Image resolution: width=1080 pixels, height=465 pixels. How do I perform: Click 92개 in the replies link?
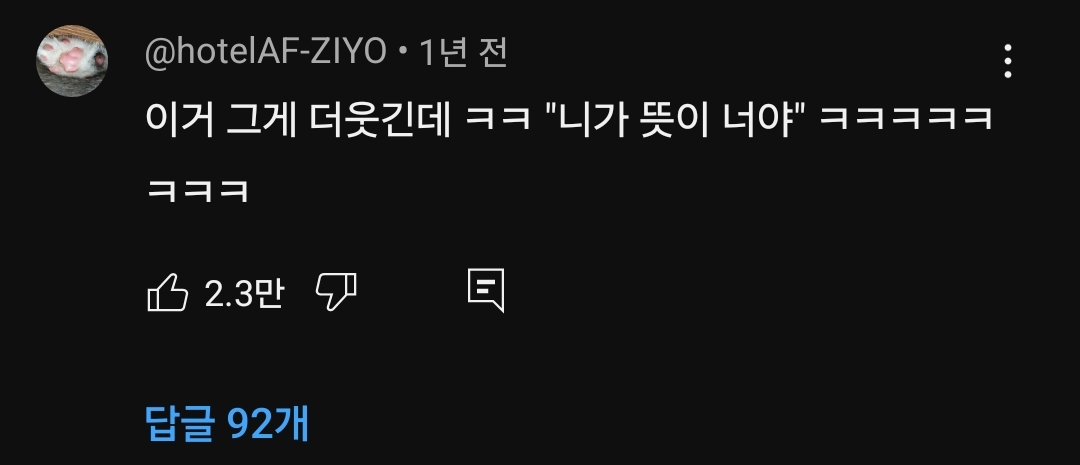[269, 424]
